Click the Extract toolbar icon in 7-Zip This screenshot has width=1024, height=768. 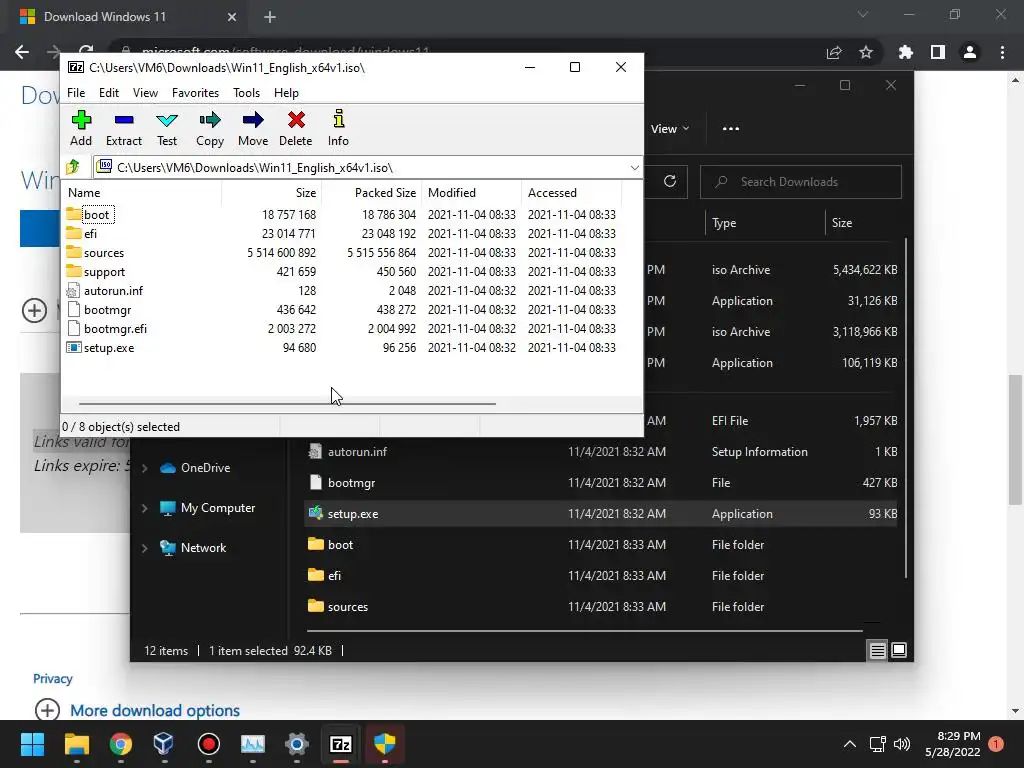[123, 128]
